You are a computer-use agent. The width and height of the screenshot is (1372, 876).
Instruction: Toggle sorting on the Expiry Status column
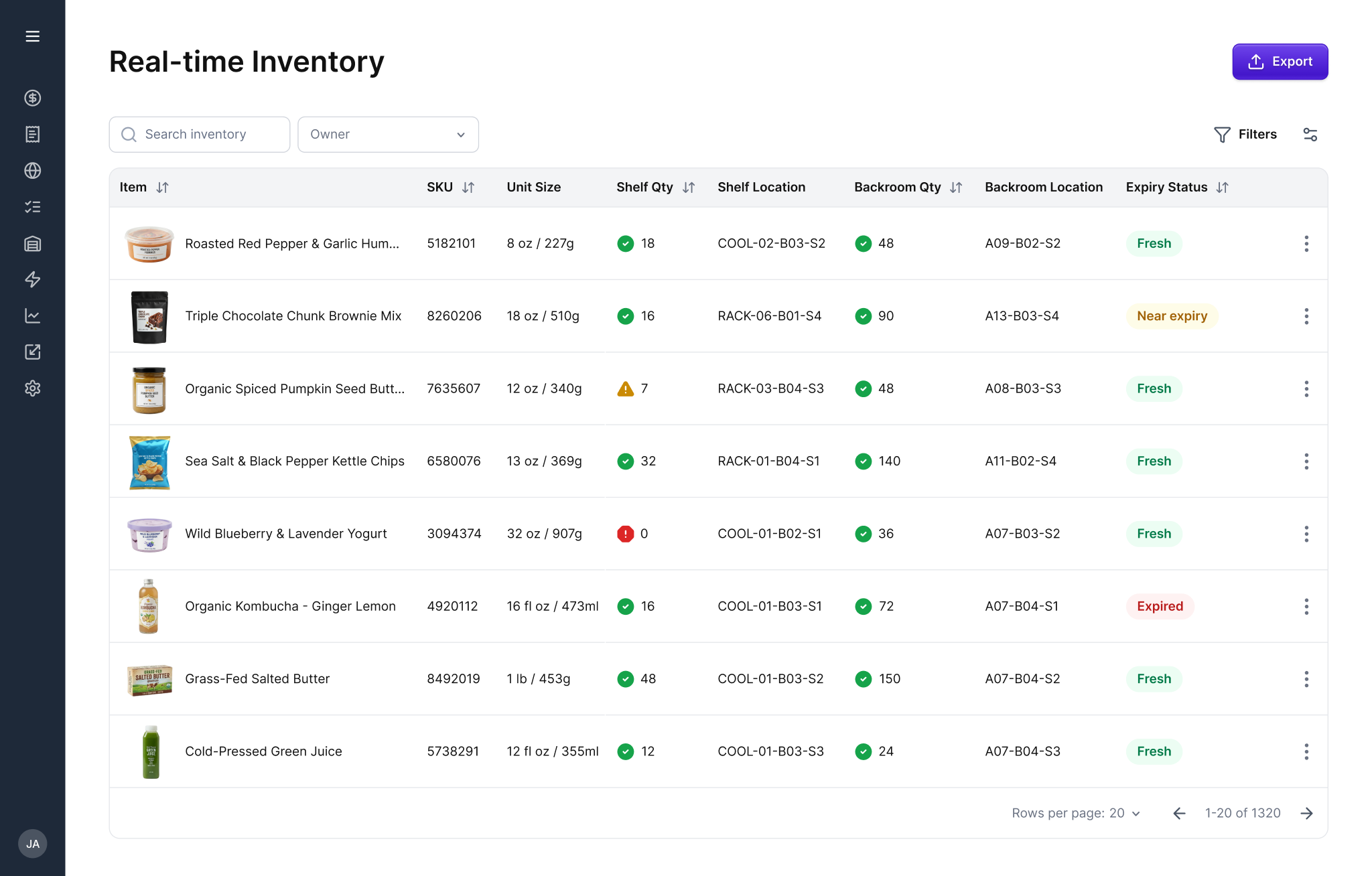tap(1223, 187)
